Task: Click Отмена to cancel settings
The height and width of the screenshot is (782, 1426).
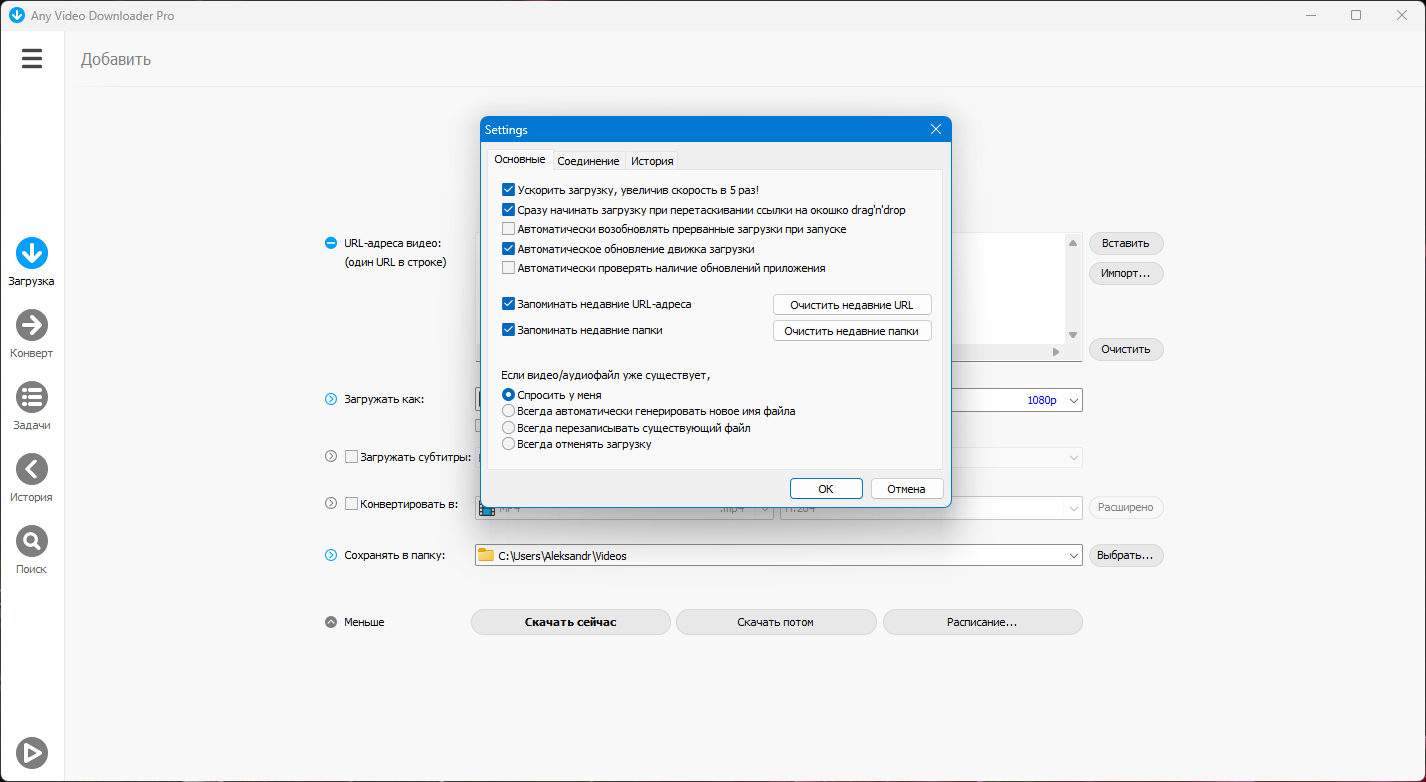Action: (x=906, y=489)
